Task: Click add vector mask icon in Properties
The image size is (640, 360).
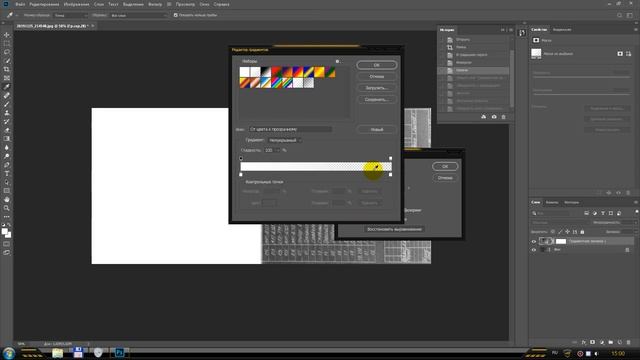Action: pos(629,53)
